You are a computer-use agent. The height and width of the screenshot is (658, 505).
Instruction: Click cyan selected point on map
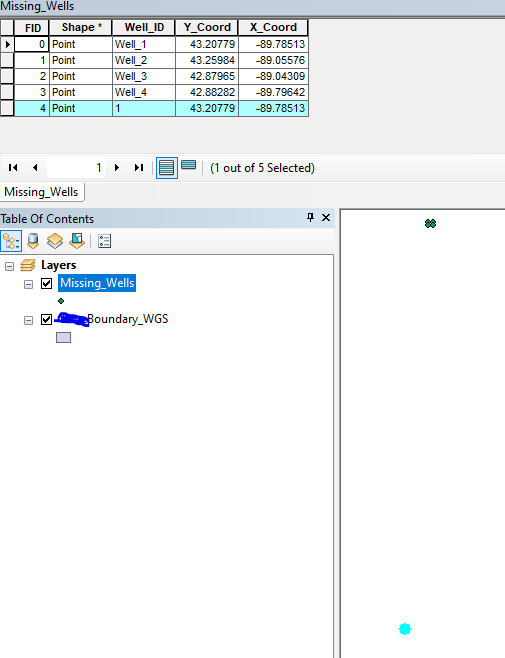405,629
